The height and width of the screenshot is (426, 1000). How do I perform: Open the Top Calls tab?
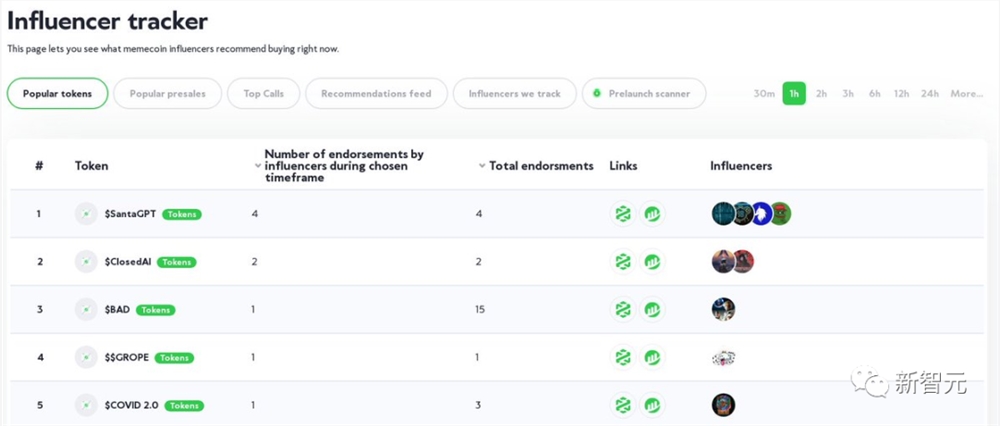pyautogui.click(x=263, y=94)
